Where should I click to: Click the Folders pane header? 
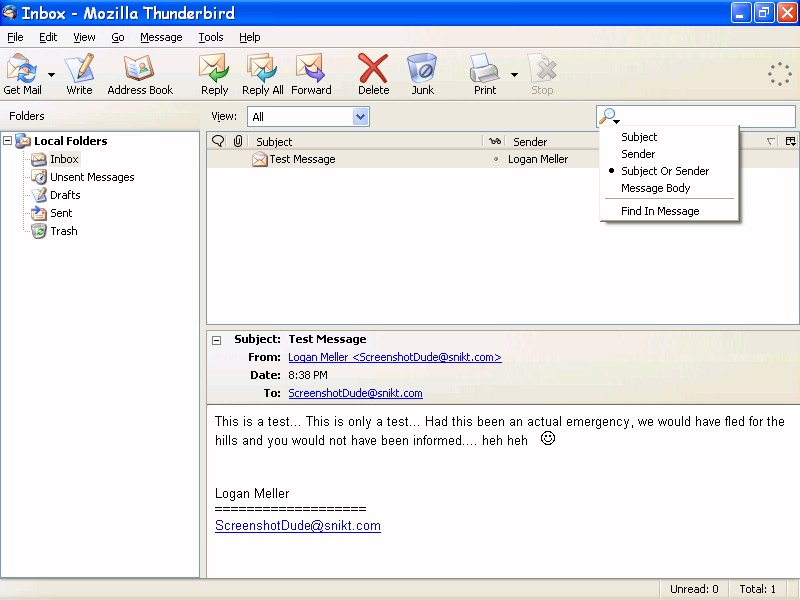27,116
